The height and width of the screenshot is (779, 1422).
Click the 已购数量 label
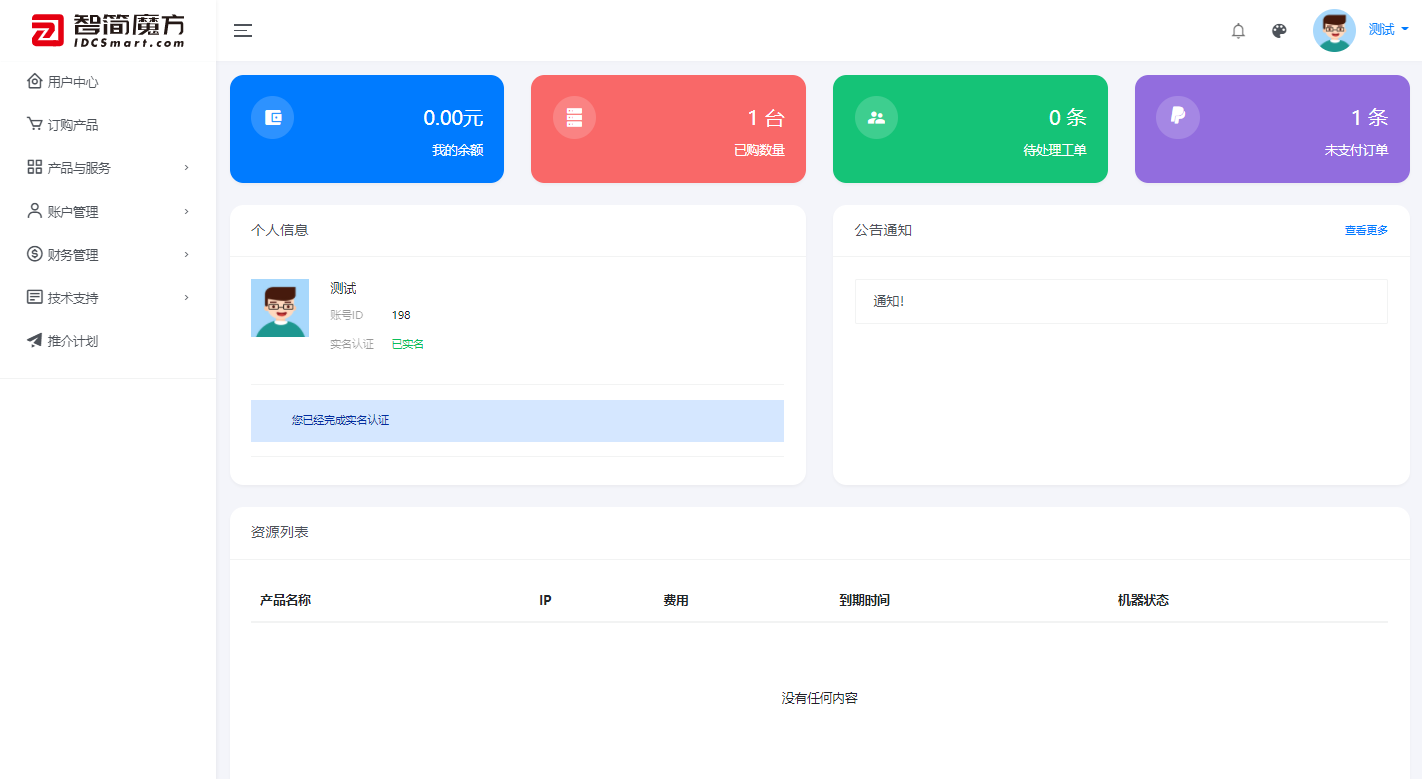tap(759, 150)
